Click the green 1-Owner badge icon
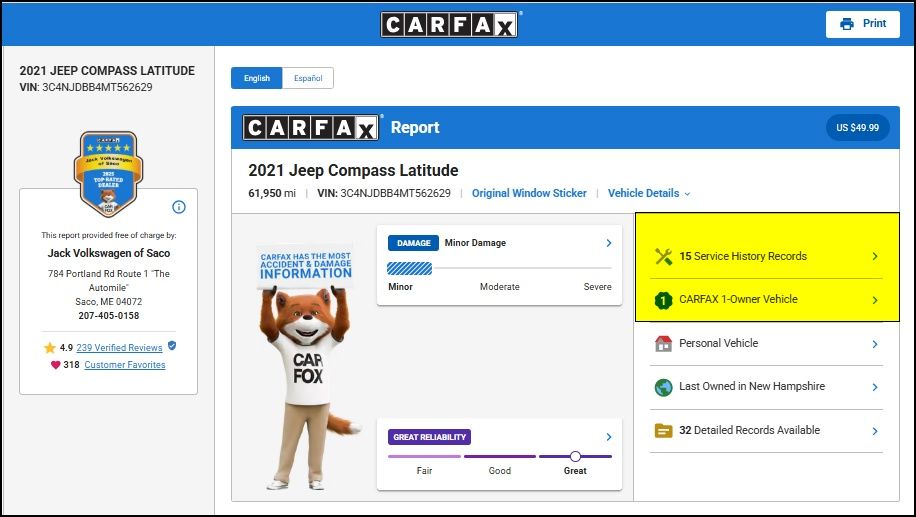The height and width of the screenshot is (517, 916). (663, 300)
